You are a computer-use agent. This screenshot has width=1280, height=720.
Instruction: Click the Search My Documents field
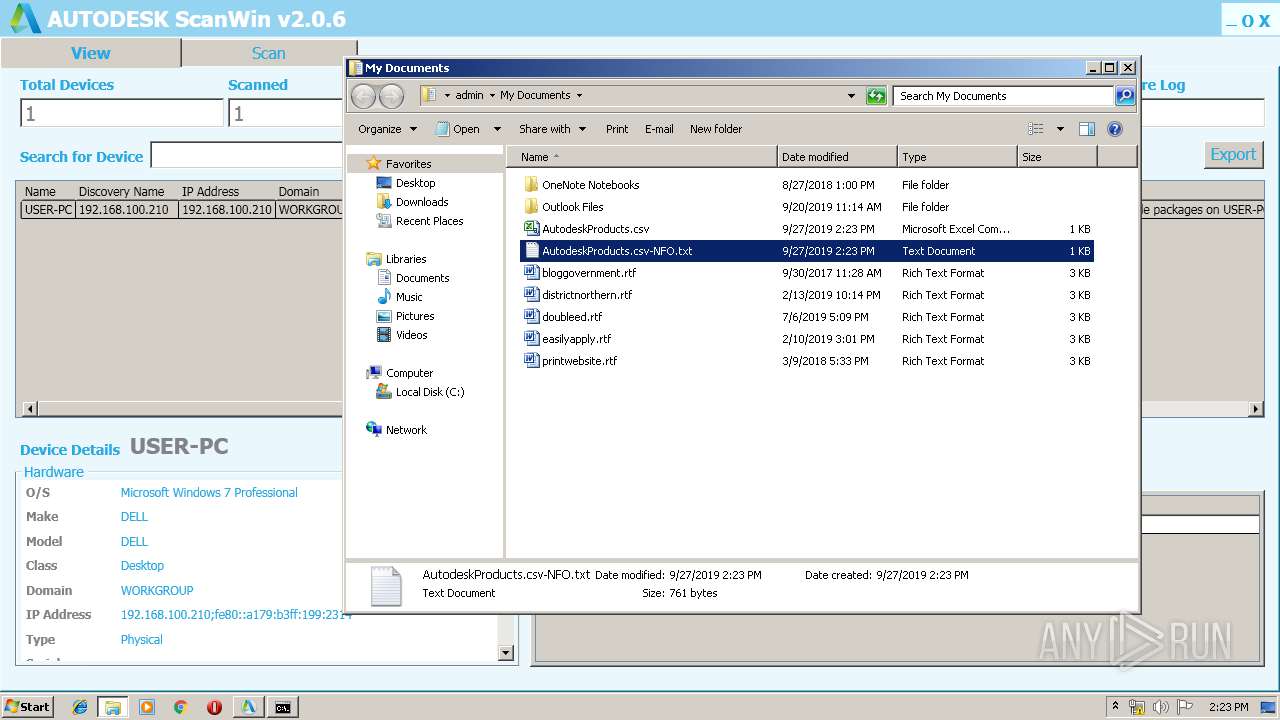click(x=1003, y=96)
